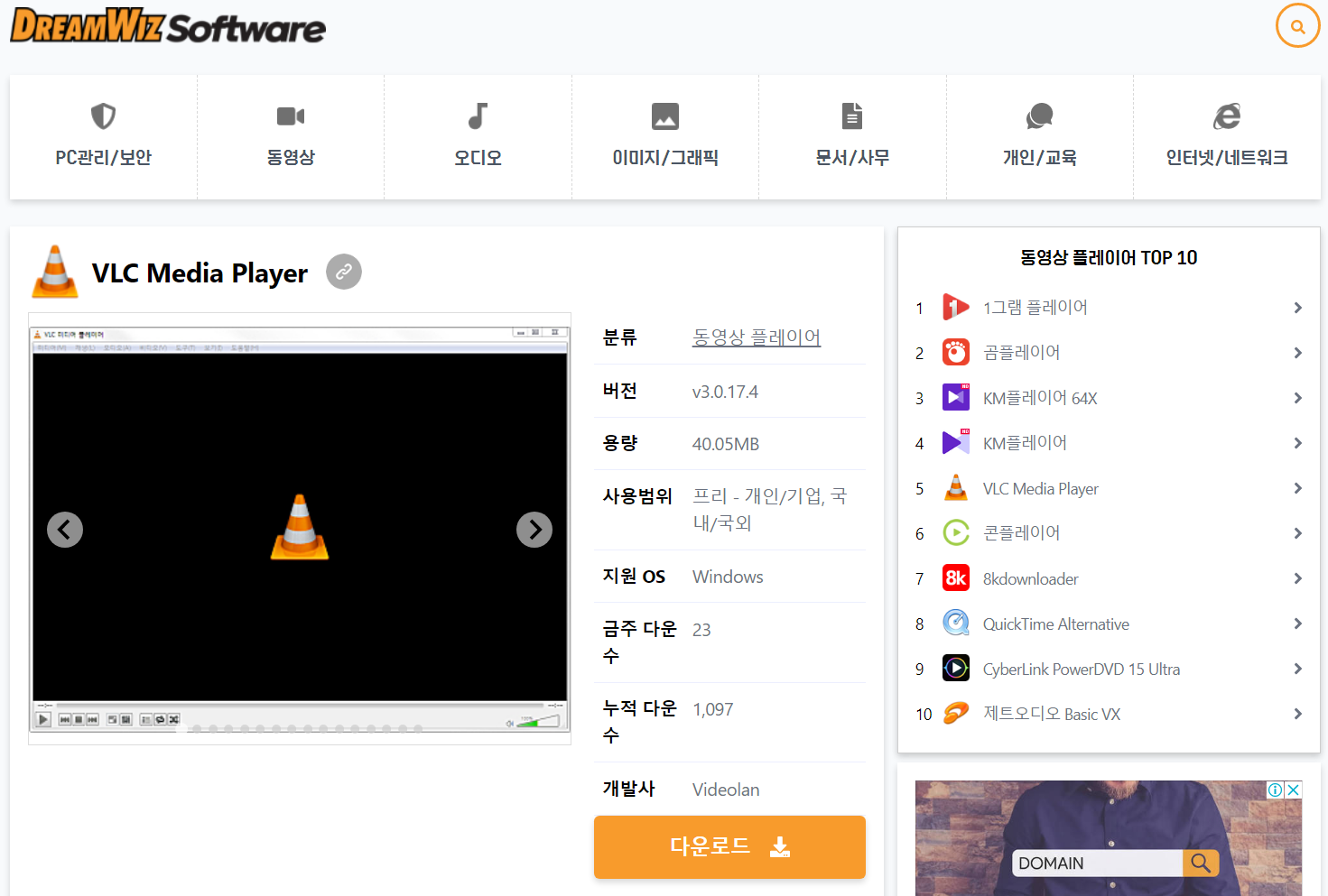1328x896 pixels.
Task: Expand the CyberLink PowerDVD row chevron
Action: [1297, 669]
